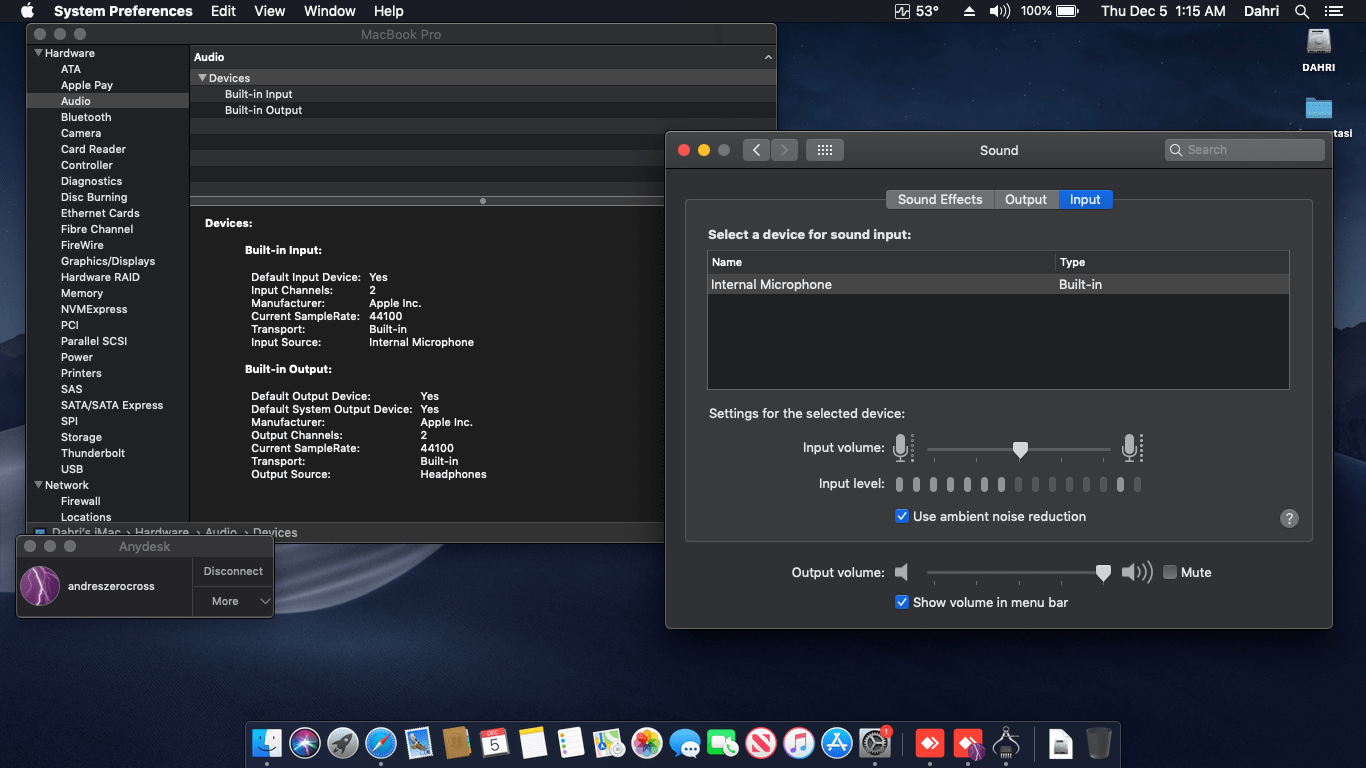1366x768 pixels.
Task: Toggle the Mute checkbox
Action: coord(1169,573)
